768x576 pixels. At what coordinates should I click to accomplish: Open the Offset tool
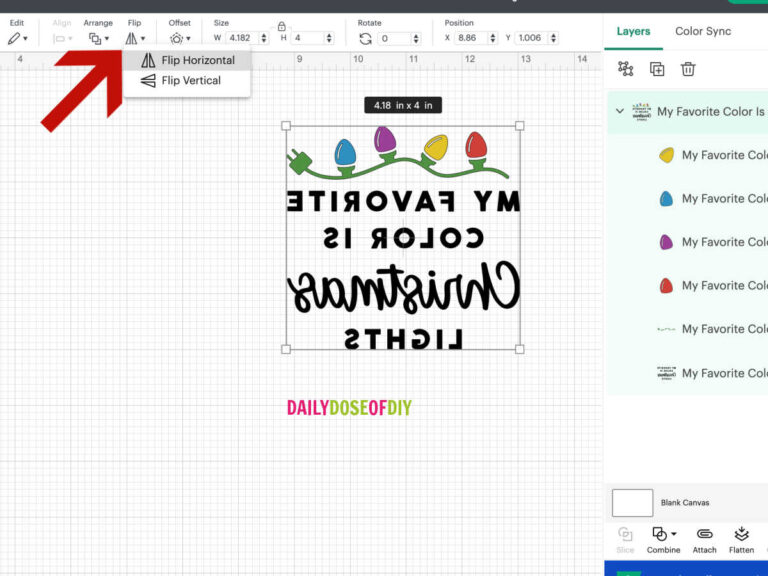[x=180, y=38]
